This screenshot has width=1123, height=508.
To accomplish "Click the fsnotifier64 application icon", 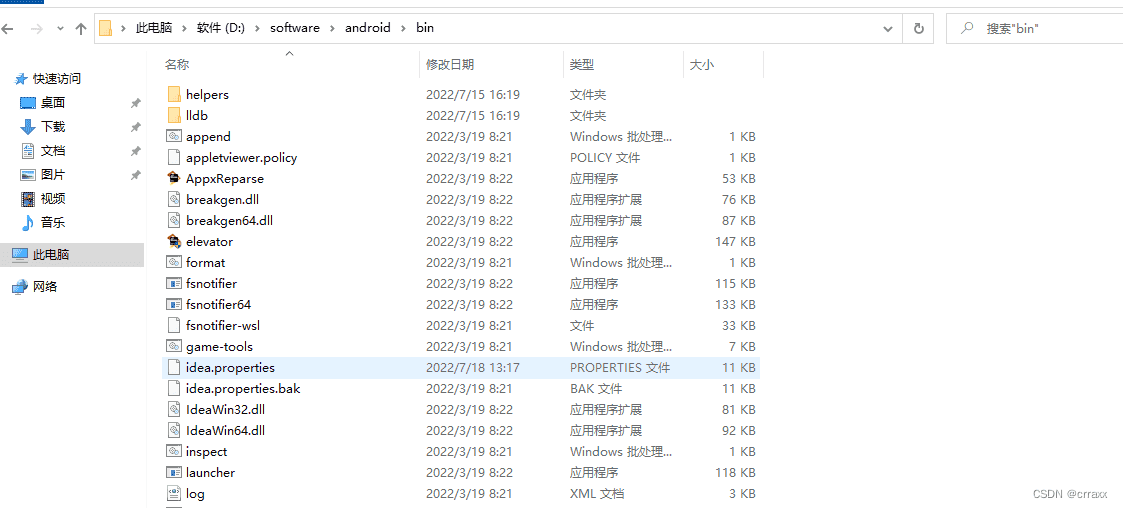I will point(173,305).
